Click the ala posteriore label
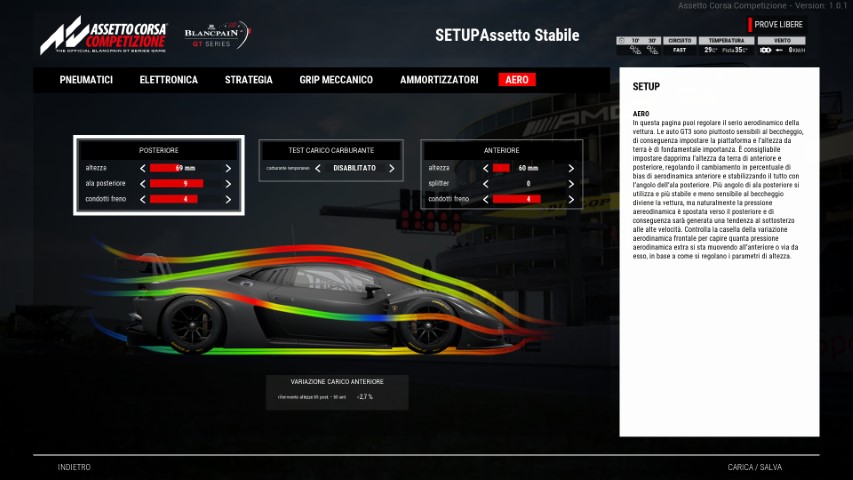Viewport: 853px width, 480px height. point(106,183)
